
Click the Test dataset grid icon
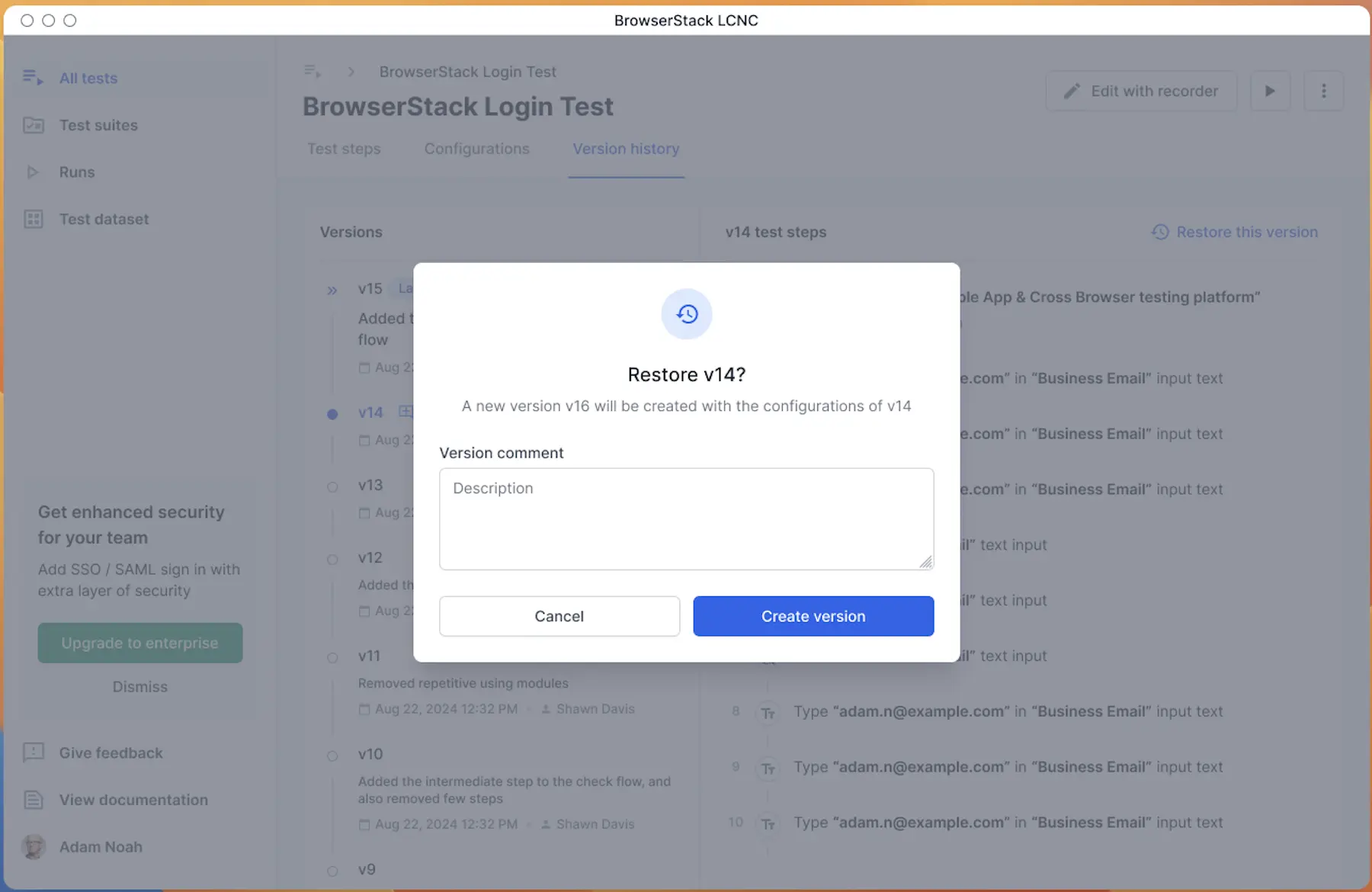tap(33, 219)
